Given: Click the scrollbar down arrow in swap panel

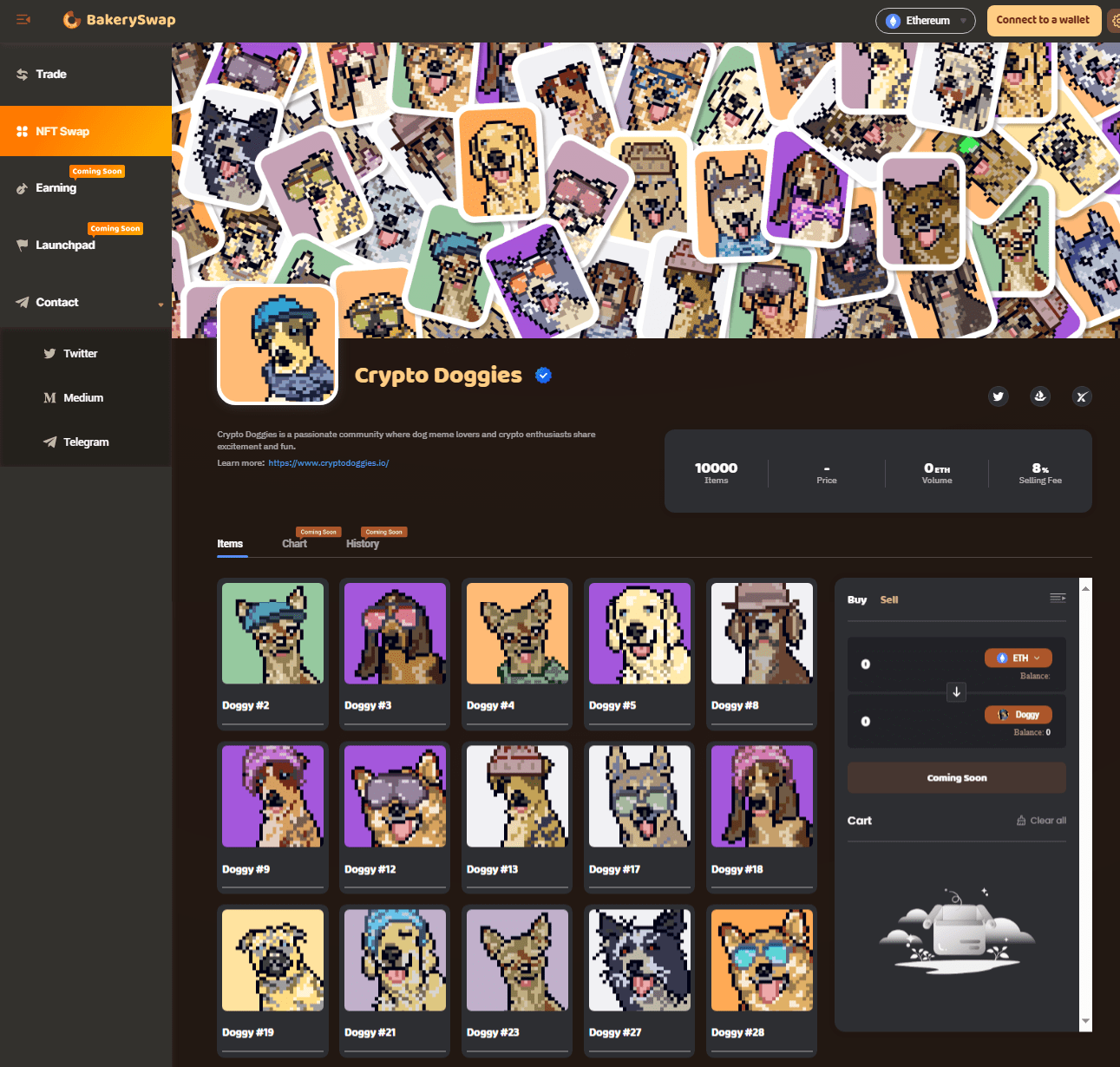Looking at the screenshot, I should click(1085, 1021).
